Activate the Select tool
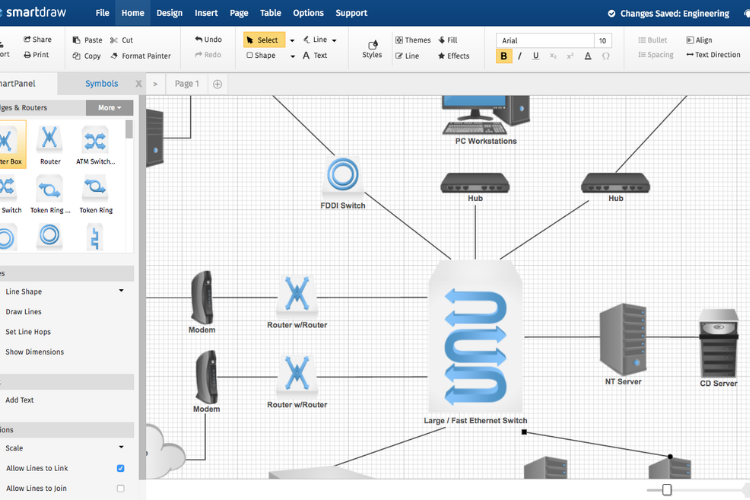The height and width of the screenshot is (500, 750). 264,40
